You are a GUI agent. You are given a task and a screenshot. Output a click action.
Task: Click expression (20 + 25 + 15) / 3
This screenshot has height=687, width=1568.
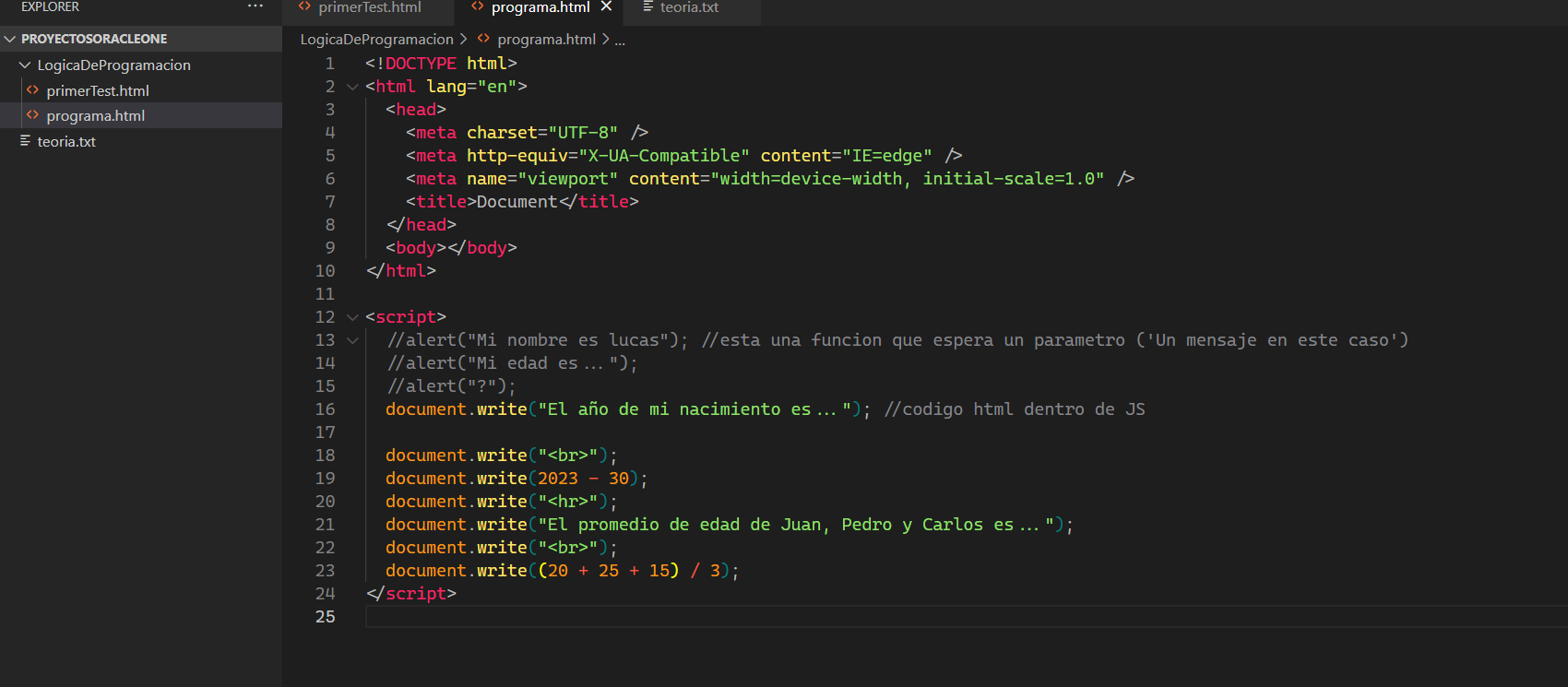pos(629,571)
